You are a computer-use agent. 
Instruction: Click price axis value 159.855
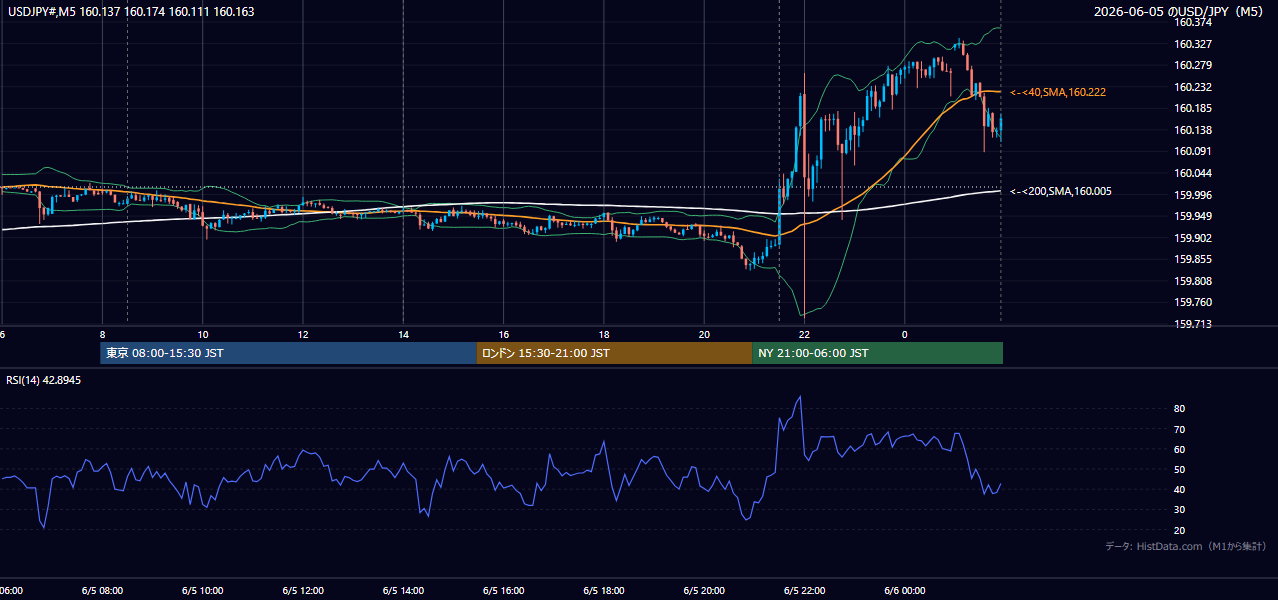point(1193,259)
